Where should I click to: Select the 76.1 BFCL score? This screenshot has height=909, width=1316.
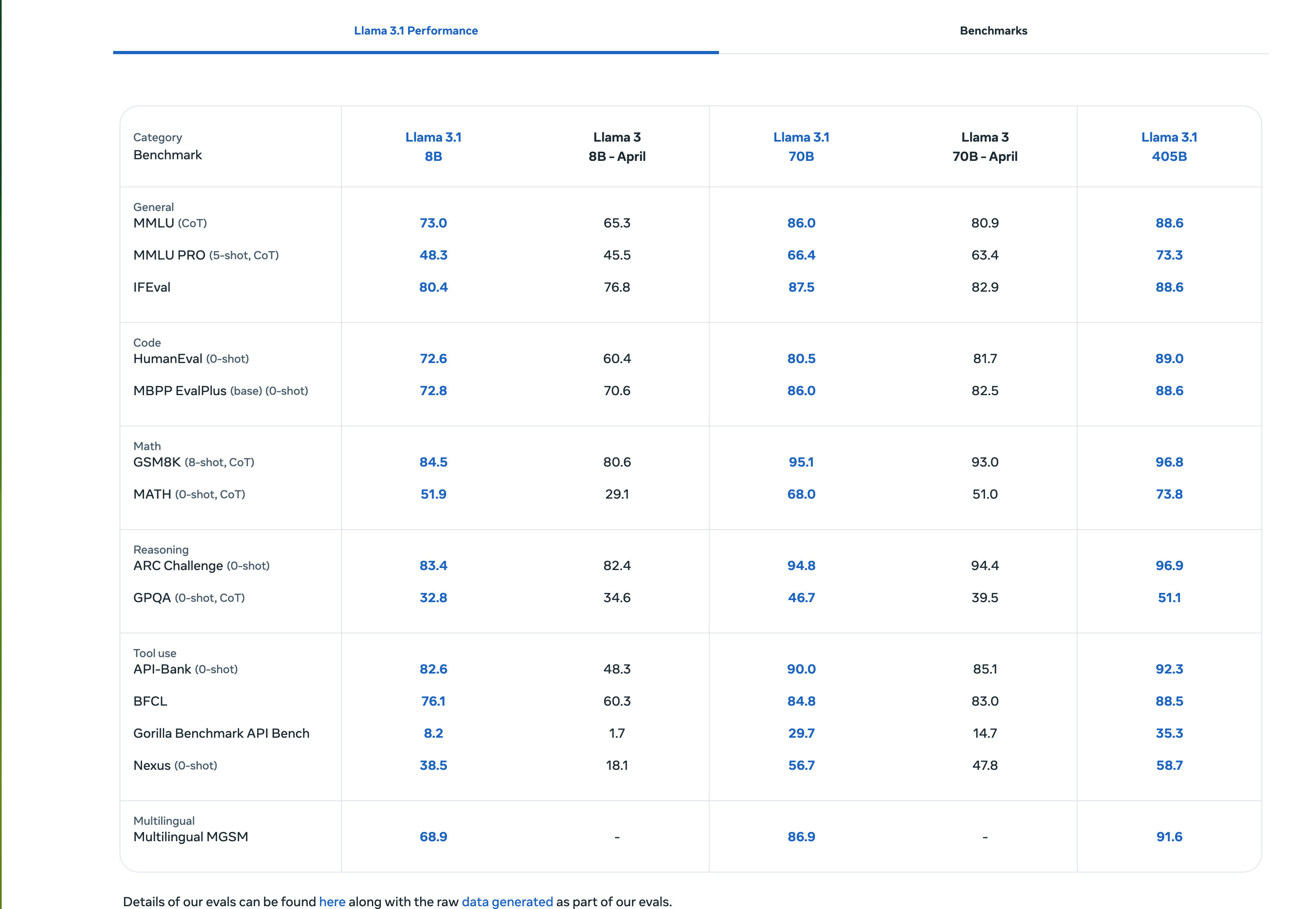[x=434, y=701]
